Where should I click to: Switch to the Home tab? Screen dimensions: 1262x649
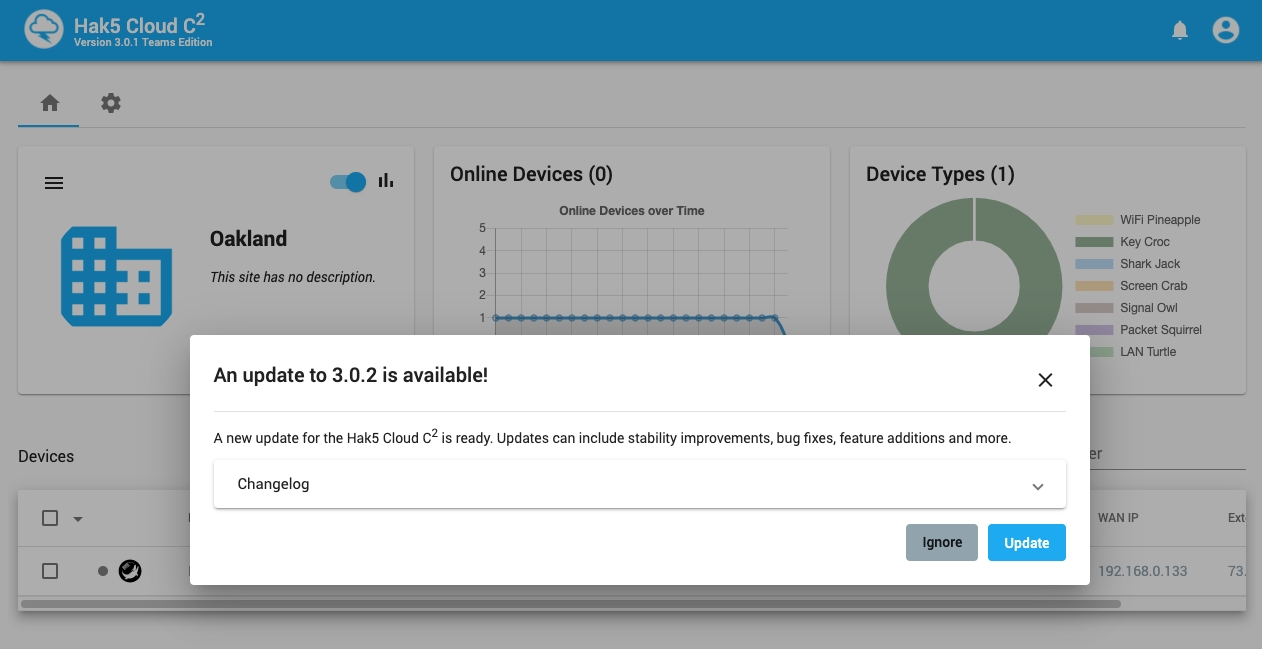49,103
